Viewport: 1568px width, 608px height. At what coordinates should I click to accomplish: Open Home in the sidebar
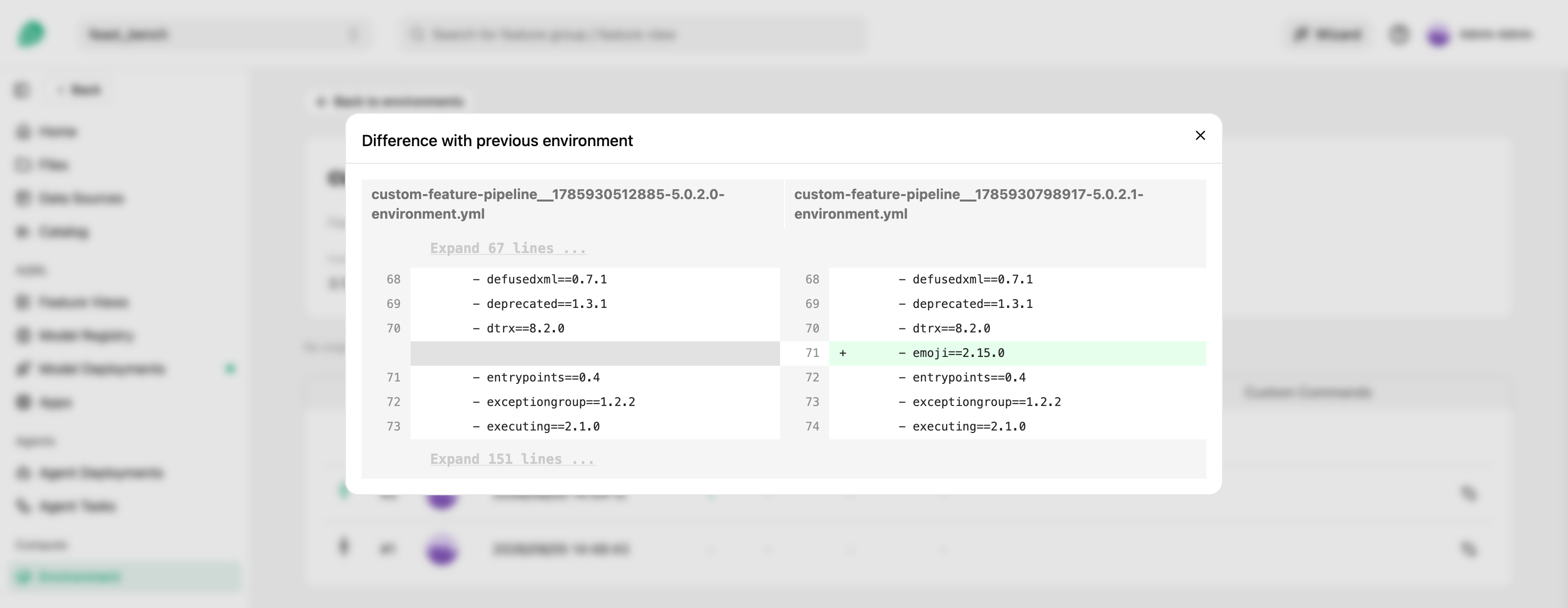pyautogui.click(x=58, y=131)
